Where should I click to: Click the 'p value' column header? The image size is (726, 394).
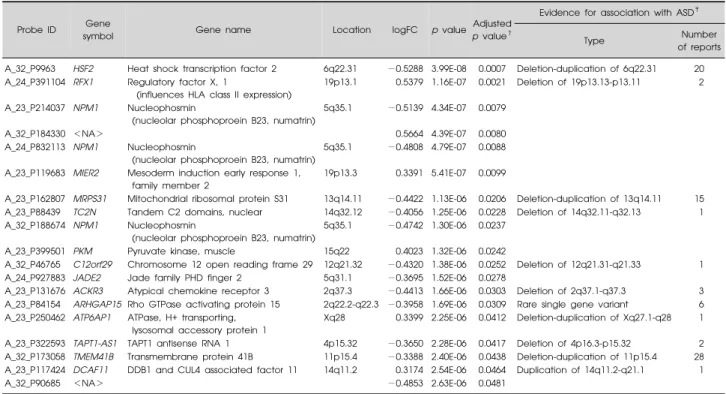coord(448,30)
